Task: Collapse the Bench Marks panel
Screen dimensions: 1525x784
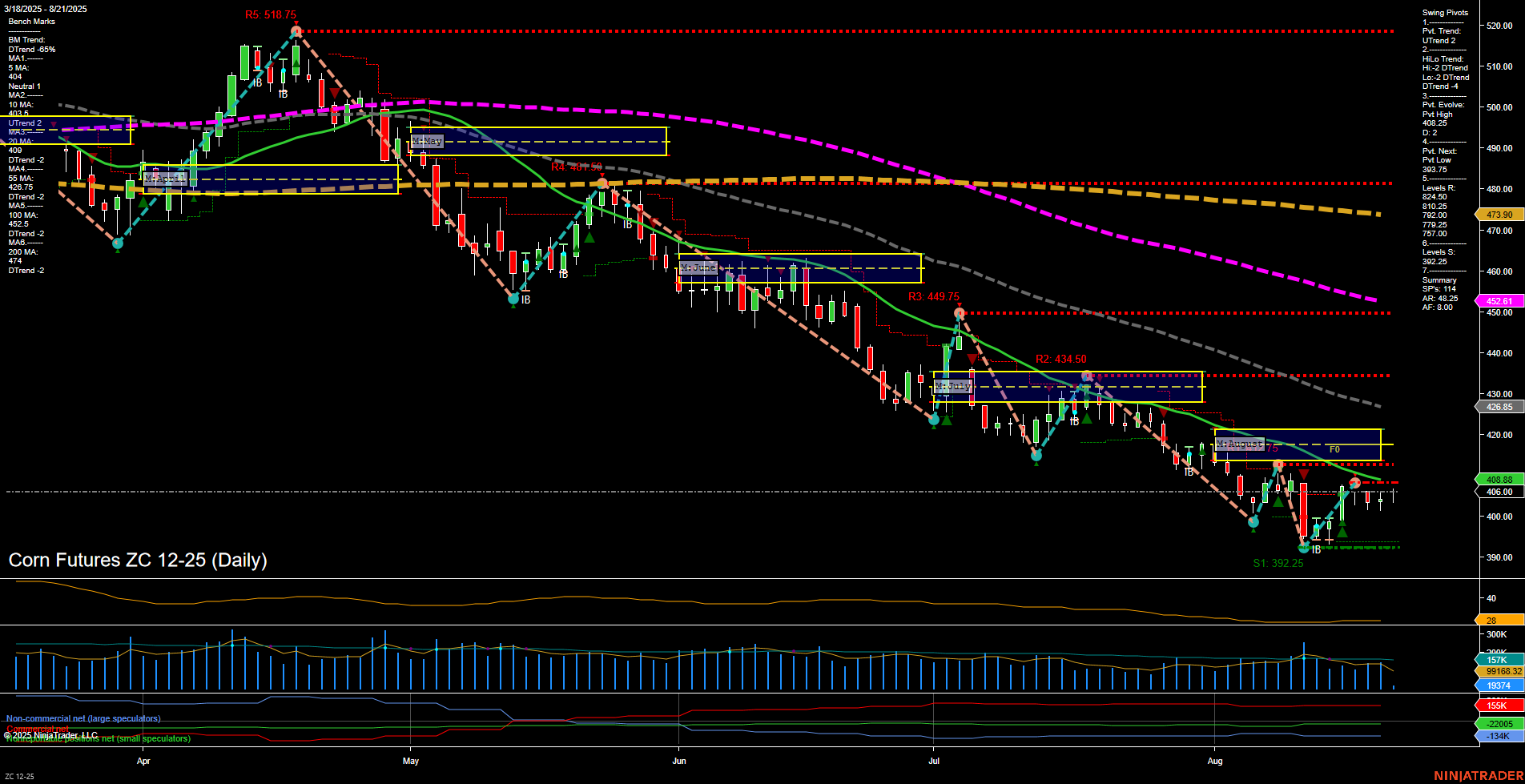Action: [x=30, y=21]
